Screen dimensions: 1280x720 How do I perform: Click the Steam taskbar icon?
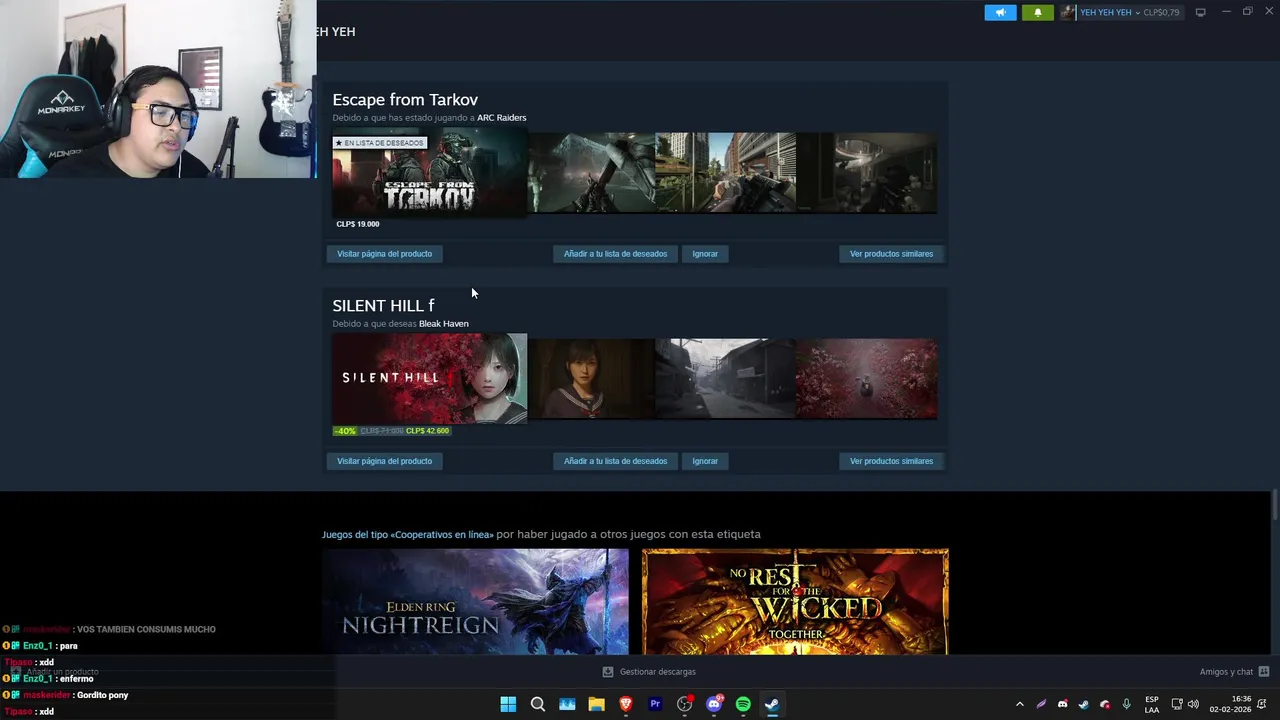[x=772, y=704]
